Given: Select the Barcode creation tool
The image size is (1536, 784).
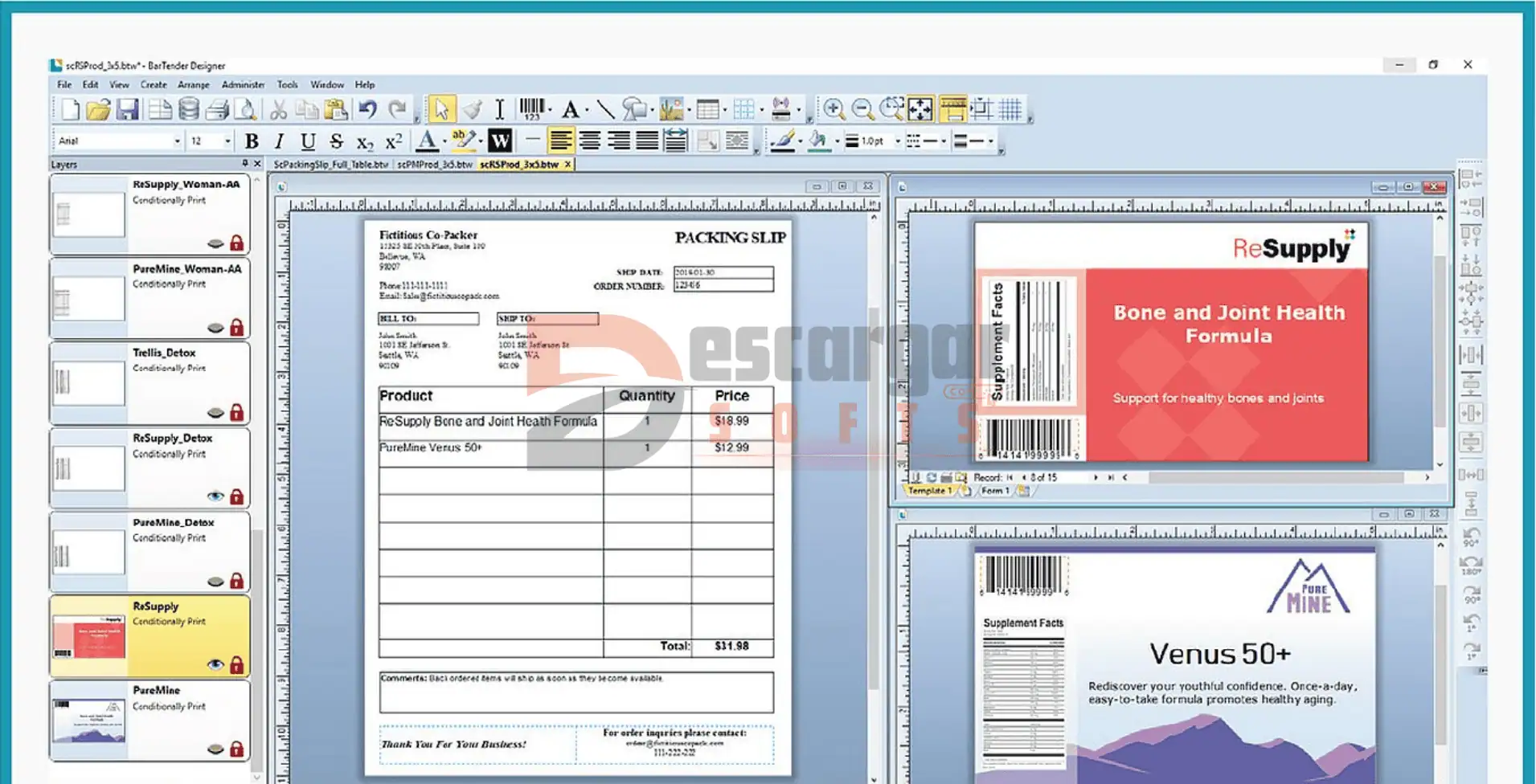Looking at the screenshot, I should 530,108.
